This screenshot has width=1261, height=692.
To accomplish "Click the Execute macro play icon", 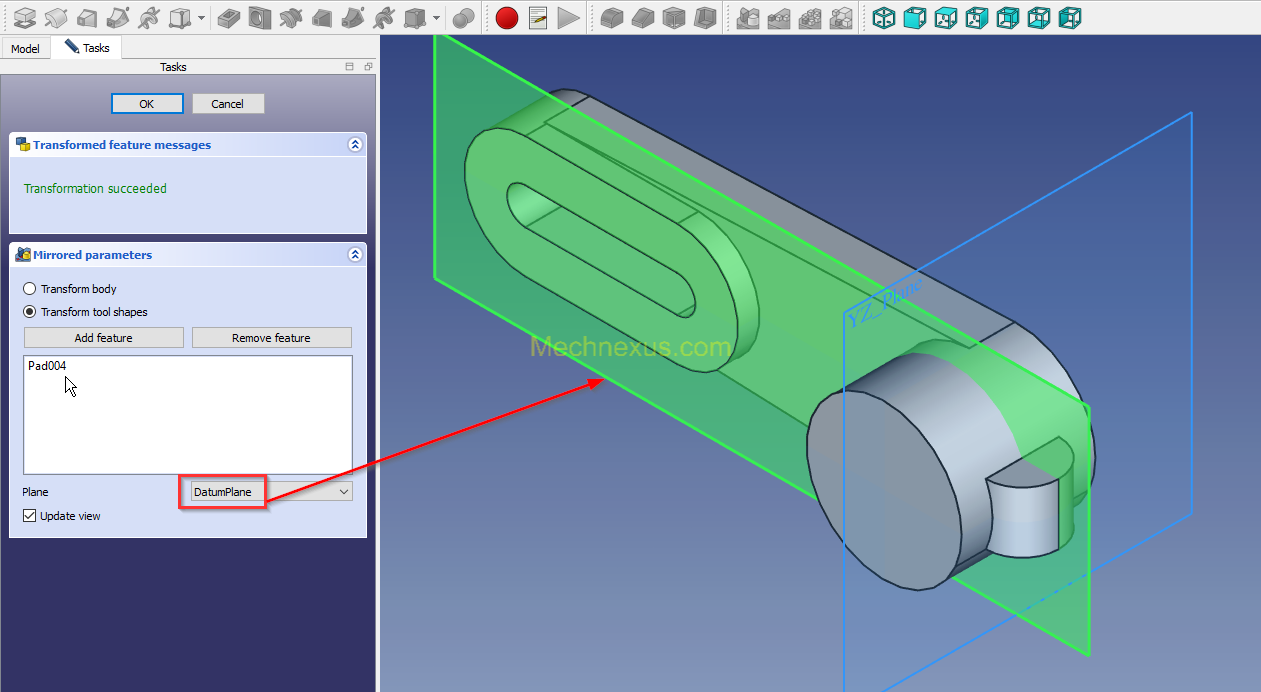I will [x=568, y=17].
